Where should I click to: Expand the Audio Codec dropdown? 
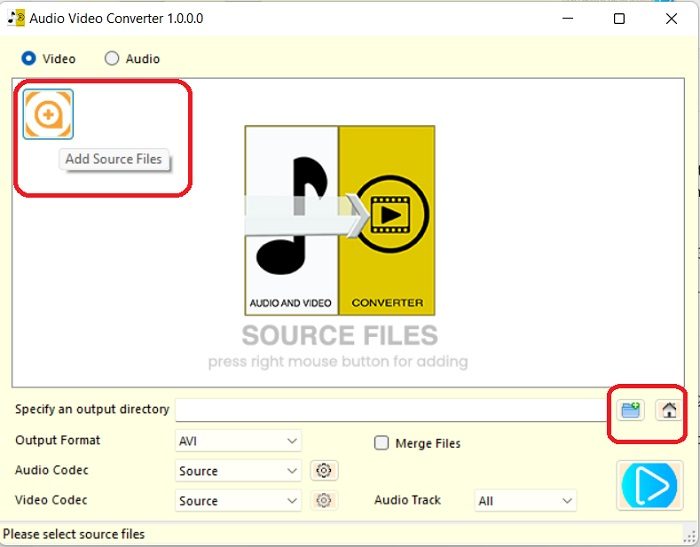pyautogui.click(x=238, y=471)
